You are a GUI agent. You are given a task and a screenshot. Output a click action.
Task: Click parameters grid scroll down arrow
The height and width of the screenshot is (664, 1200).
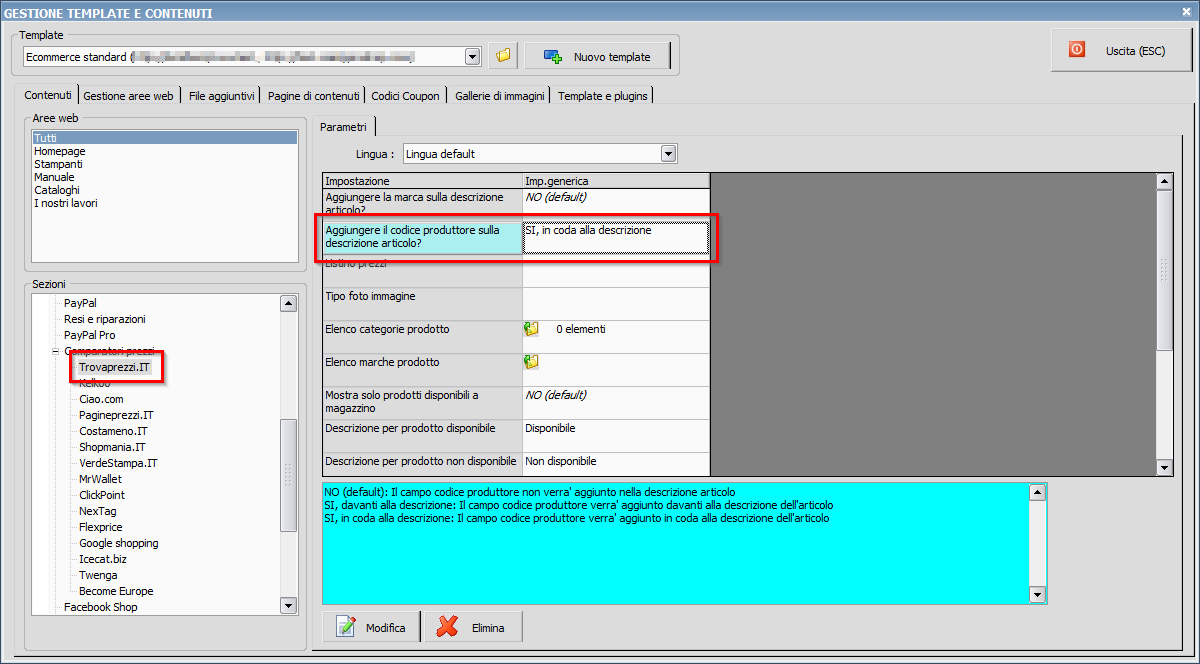[x=1164, y=467]
